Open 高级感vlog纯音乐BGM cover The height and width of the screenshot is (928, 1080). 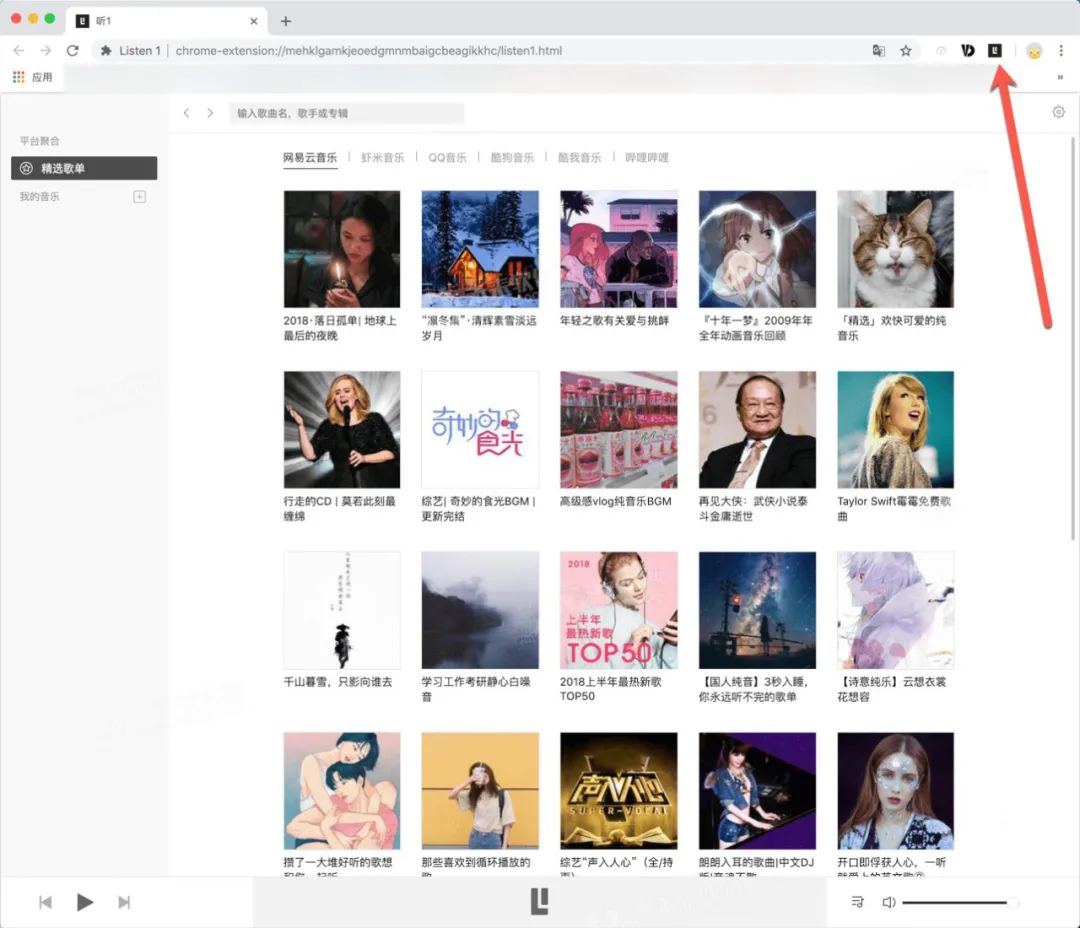click(x=619, y=429)
